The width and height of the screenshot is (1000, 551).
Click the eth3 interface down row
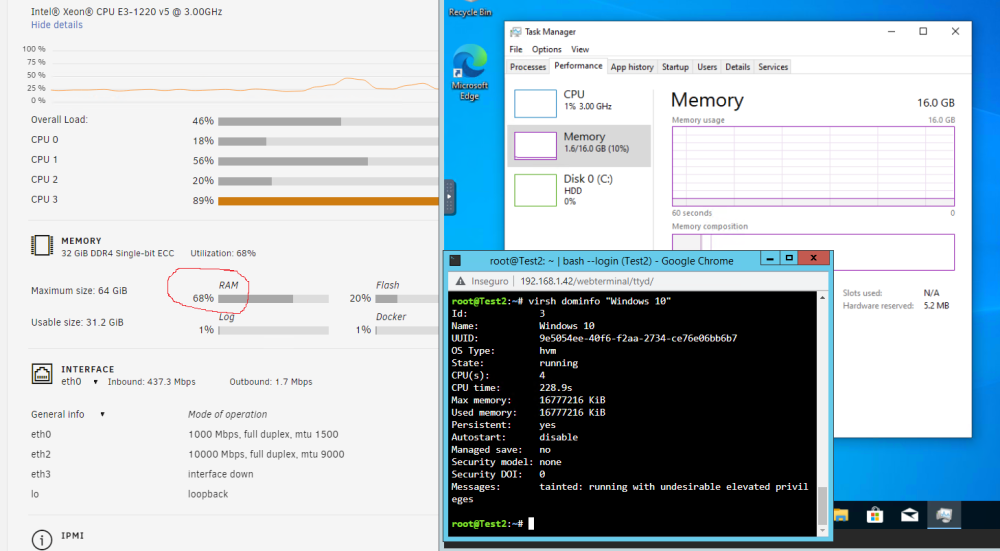pyautogui.click(x=142, y=474)
